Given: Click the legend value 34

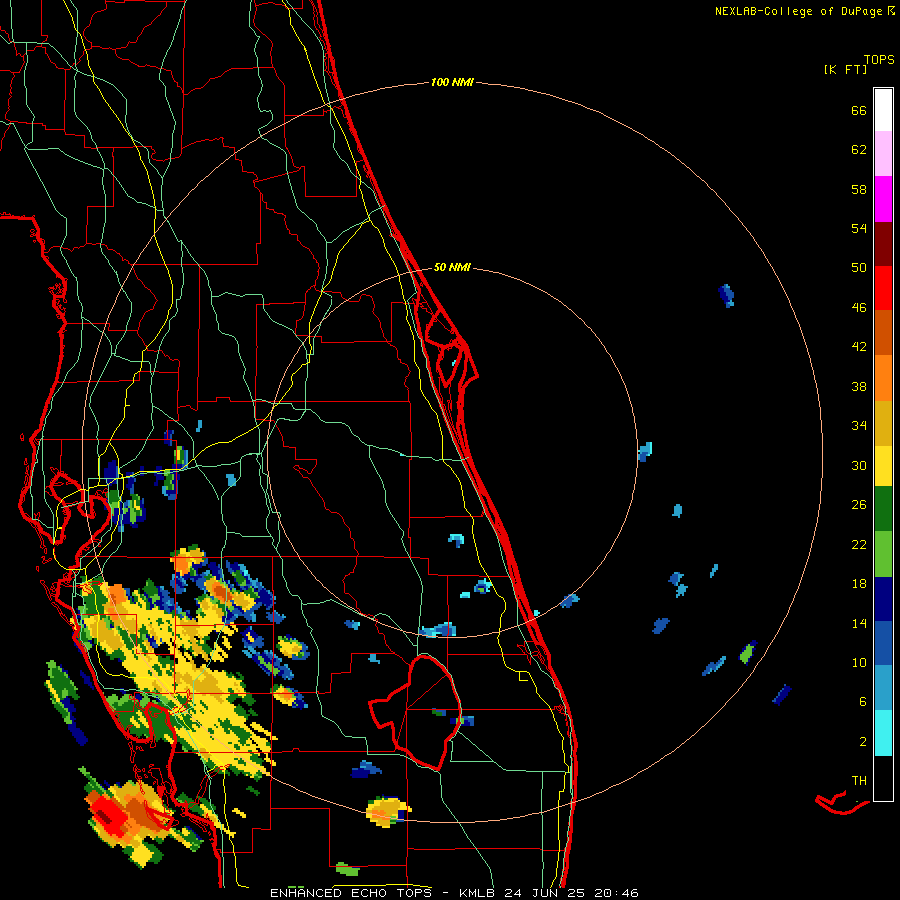Looking at the screenshot, I should tap(859, 425).
